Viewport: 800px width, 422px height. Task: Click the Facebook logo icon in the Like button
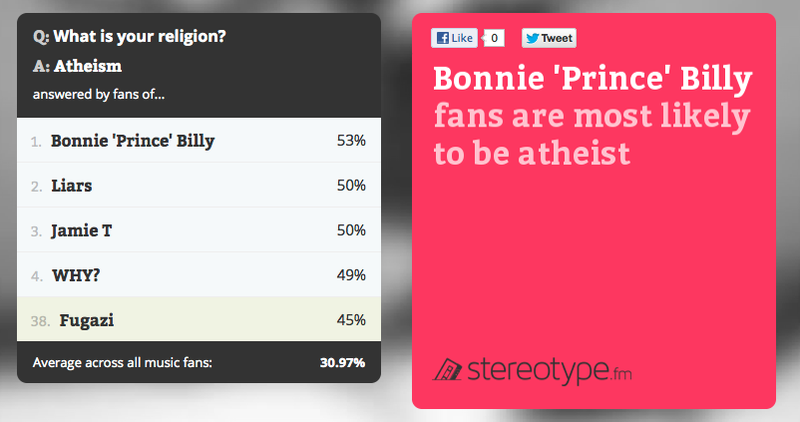tap(443, 38)
